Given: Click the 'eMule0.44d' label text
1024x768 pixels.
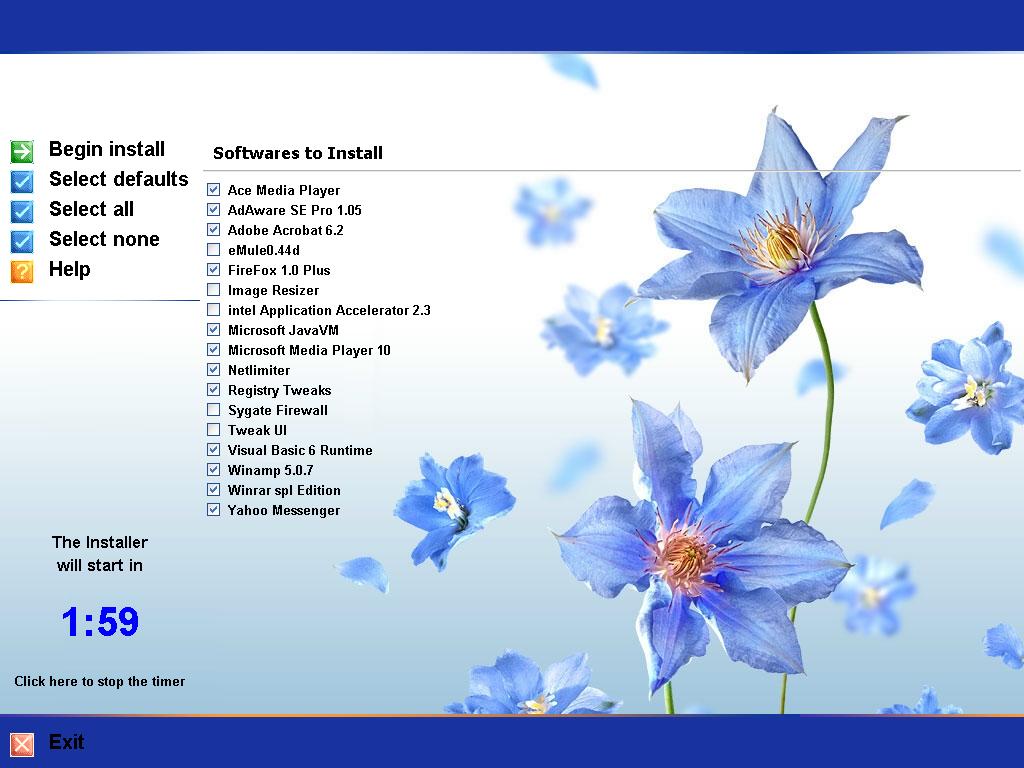Looking at the screenshot, I should [x=263, y=250].
